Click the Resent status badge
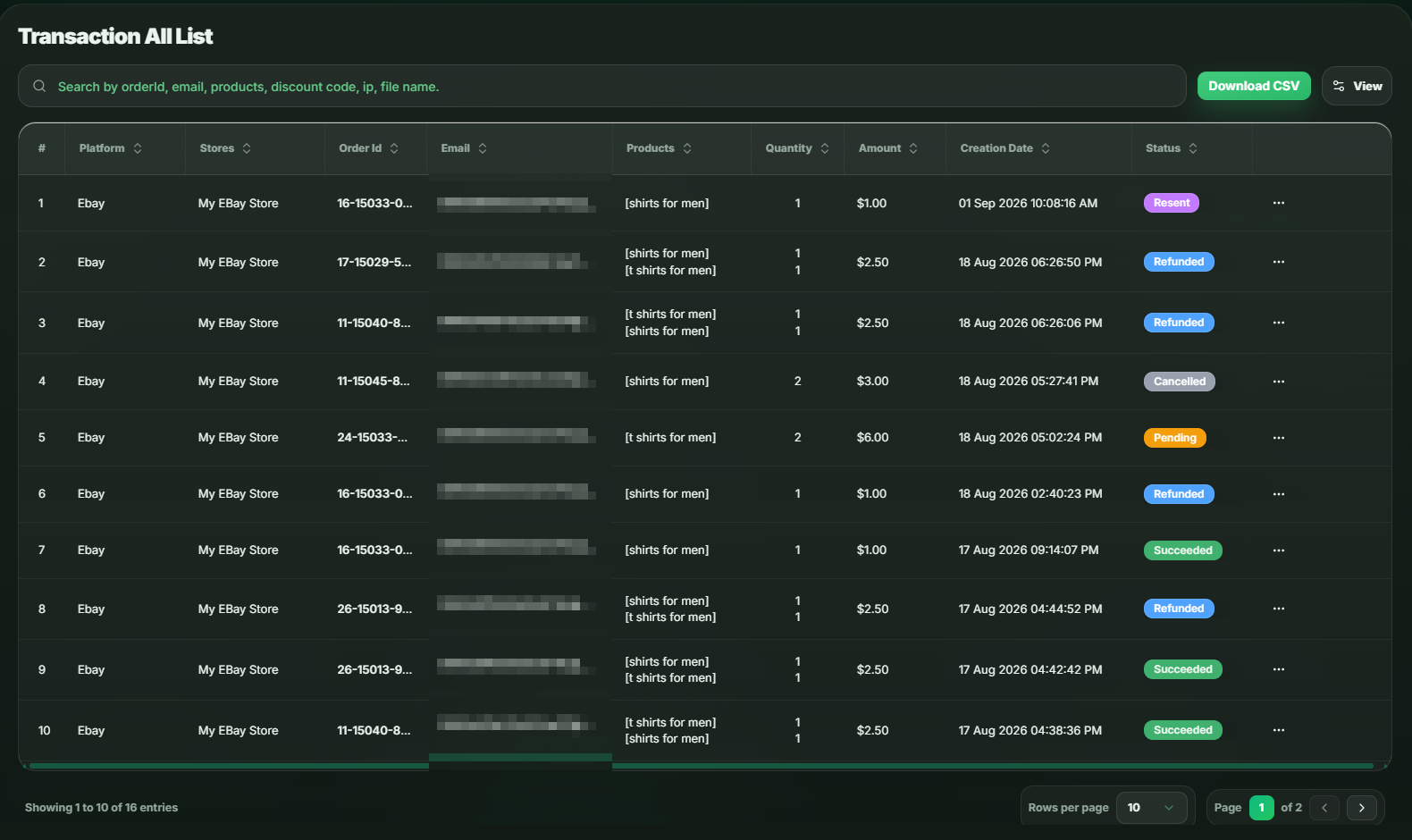 pyautogui.click(x=1171, y=203)
